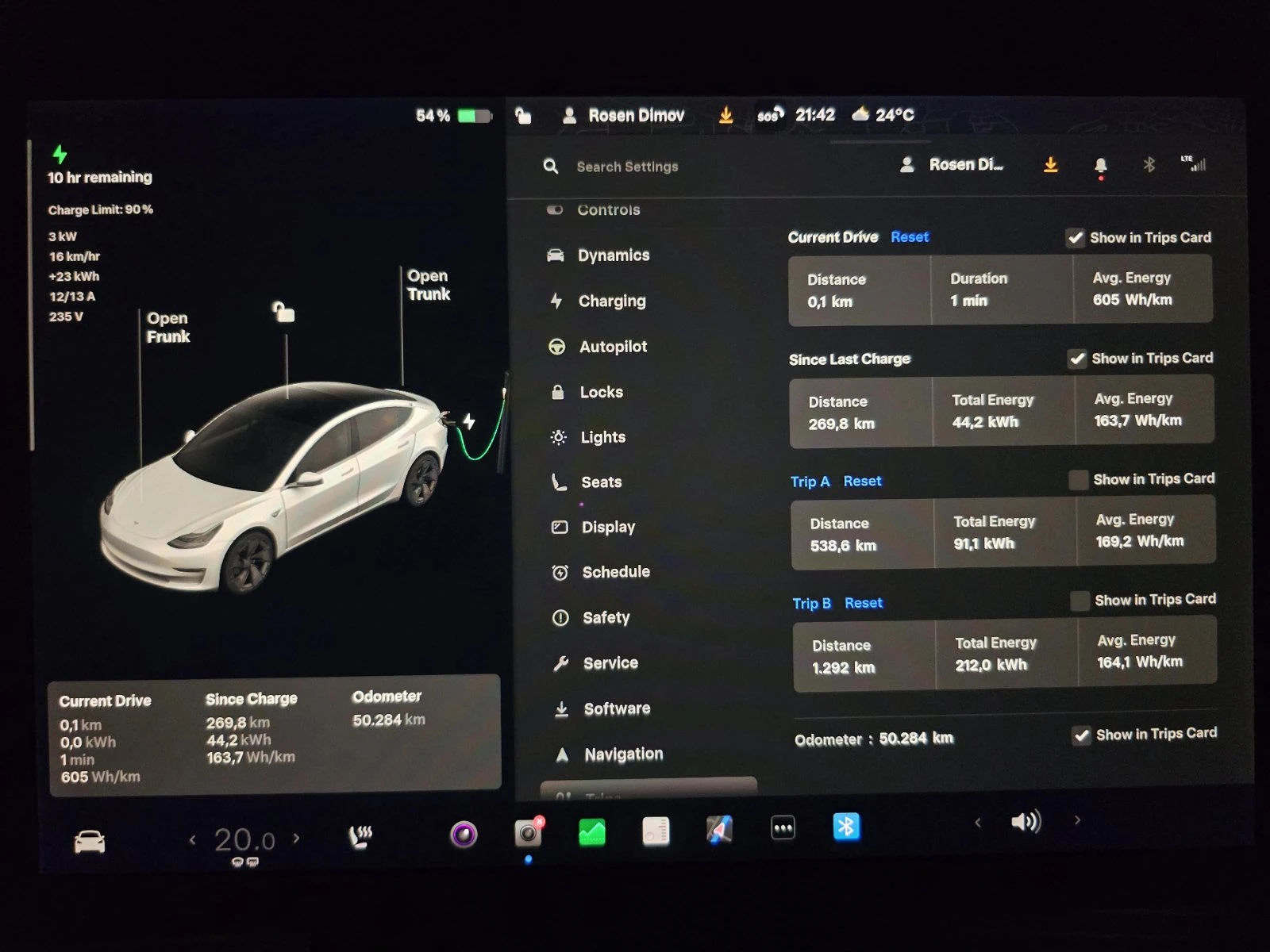
Task: Open Rosen Dimov profile in status bar
Action: (x=623, y=116)
